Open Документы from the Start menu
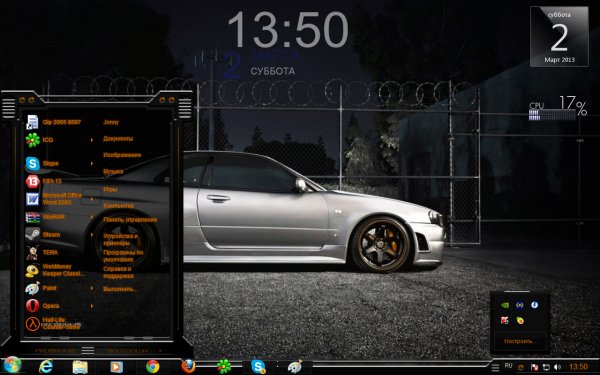Viewport: 600px width, 375px height. point(118,139)
